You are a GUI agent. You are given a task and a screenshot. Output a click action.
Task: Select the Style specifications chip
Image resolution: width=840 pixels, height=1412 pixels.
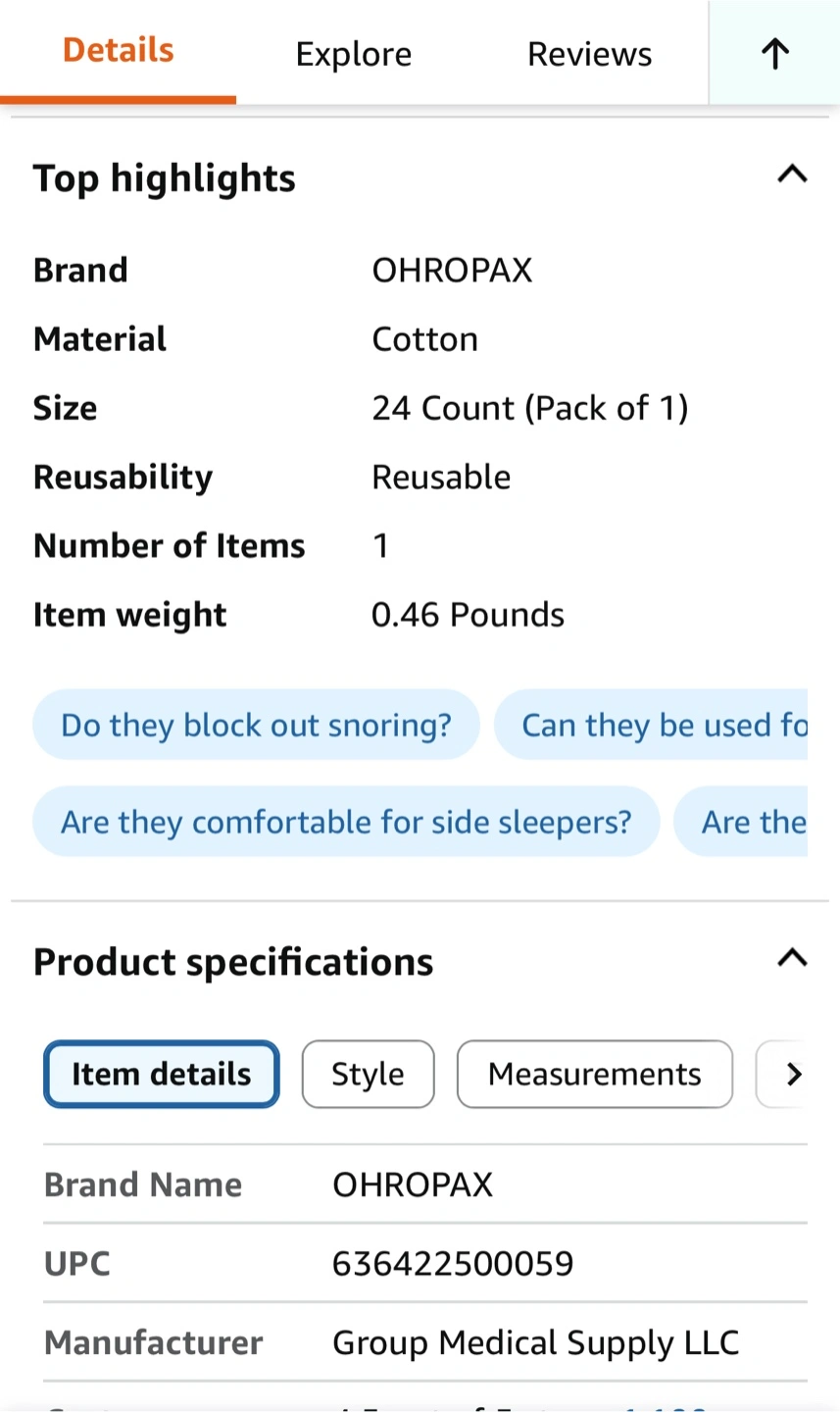click(368, 1074)
